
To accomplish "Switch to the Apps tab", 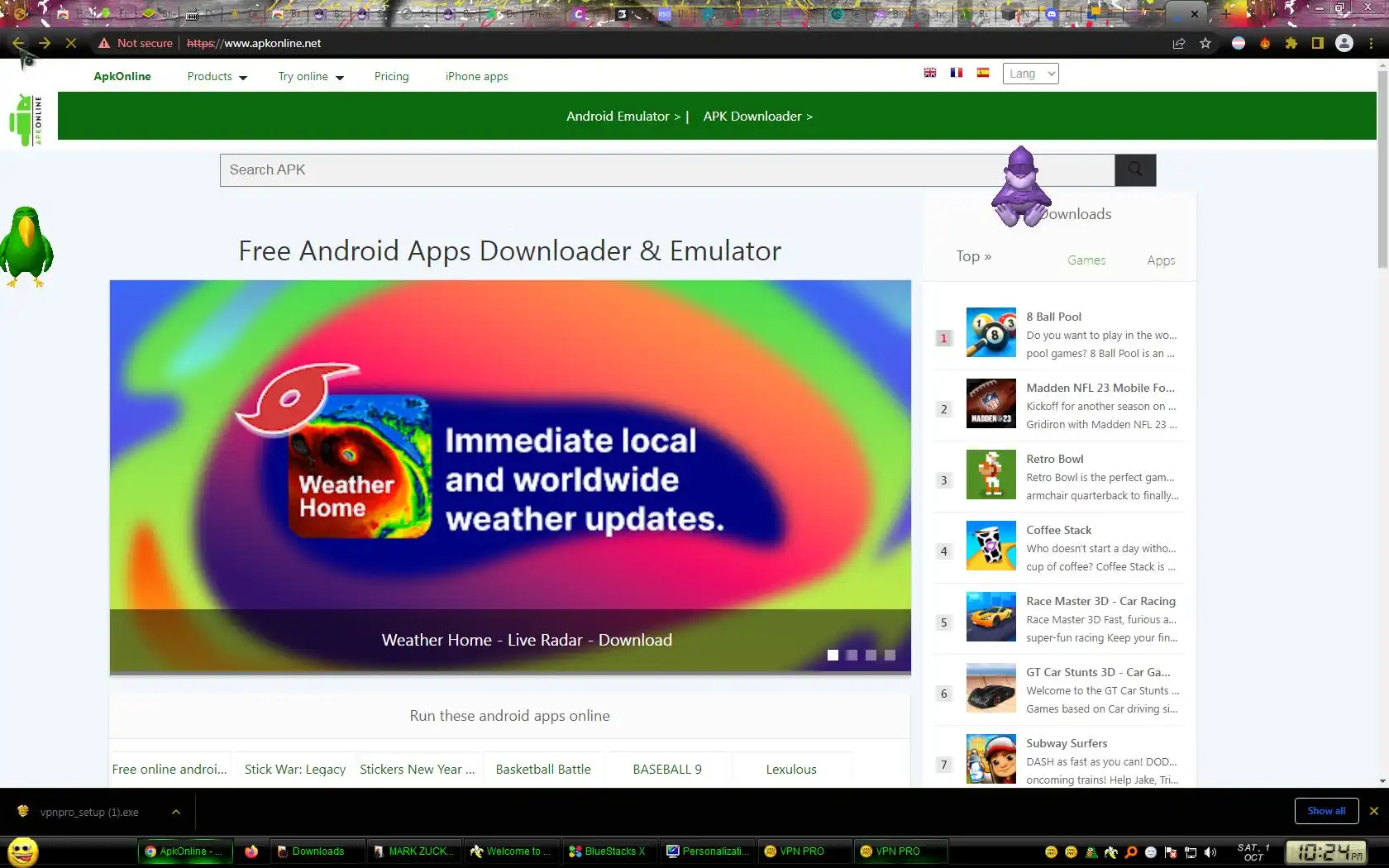I will point(1161,260).
